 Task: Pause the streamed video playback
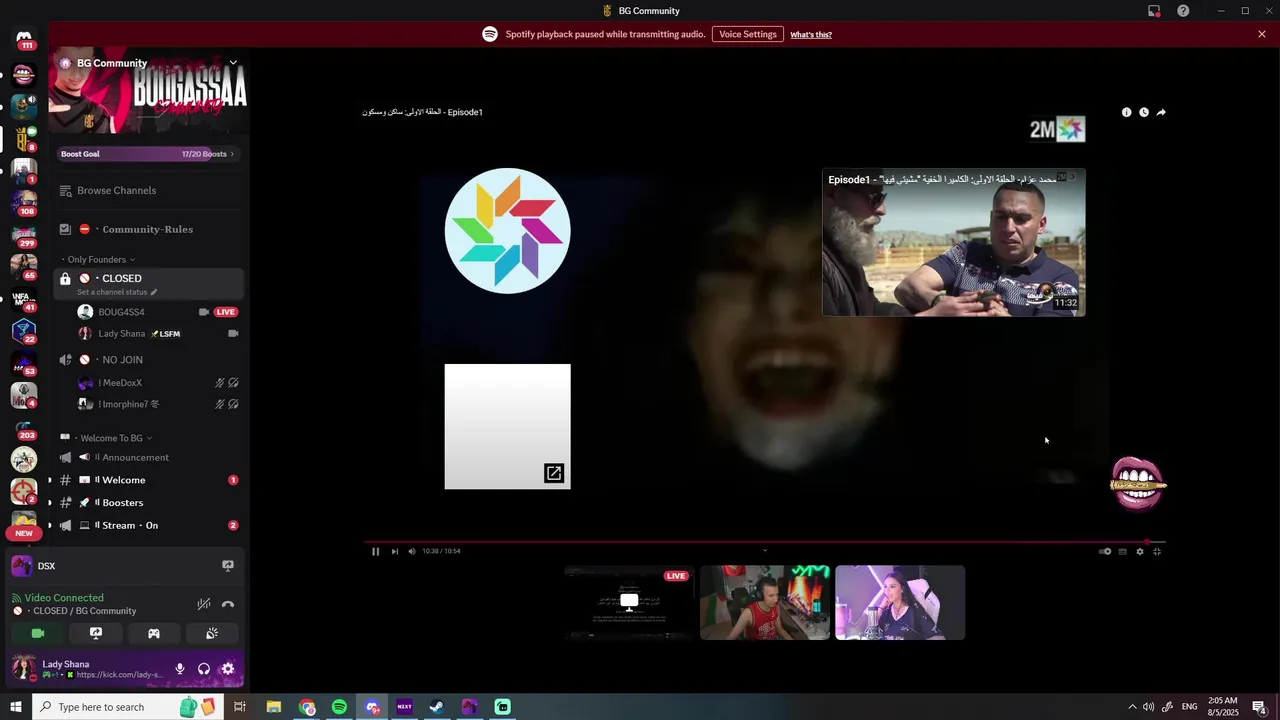[376, 551]
